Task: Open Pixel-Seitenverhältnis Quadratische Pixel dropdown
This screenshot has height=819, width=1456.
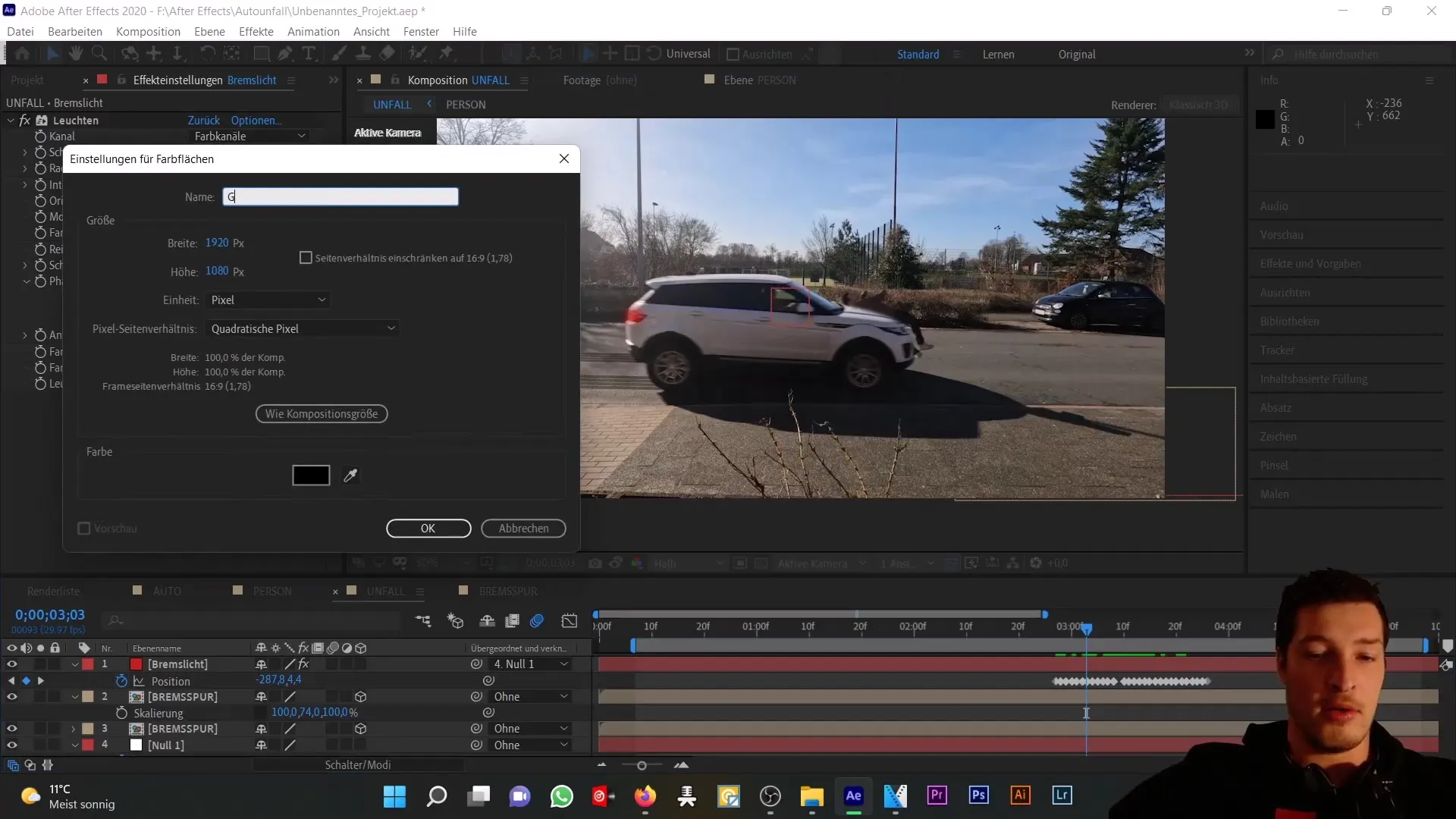Action: [x=303, y=329]
